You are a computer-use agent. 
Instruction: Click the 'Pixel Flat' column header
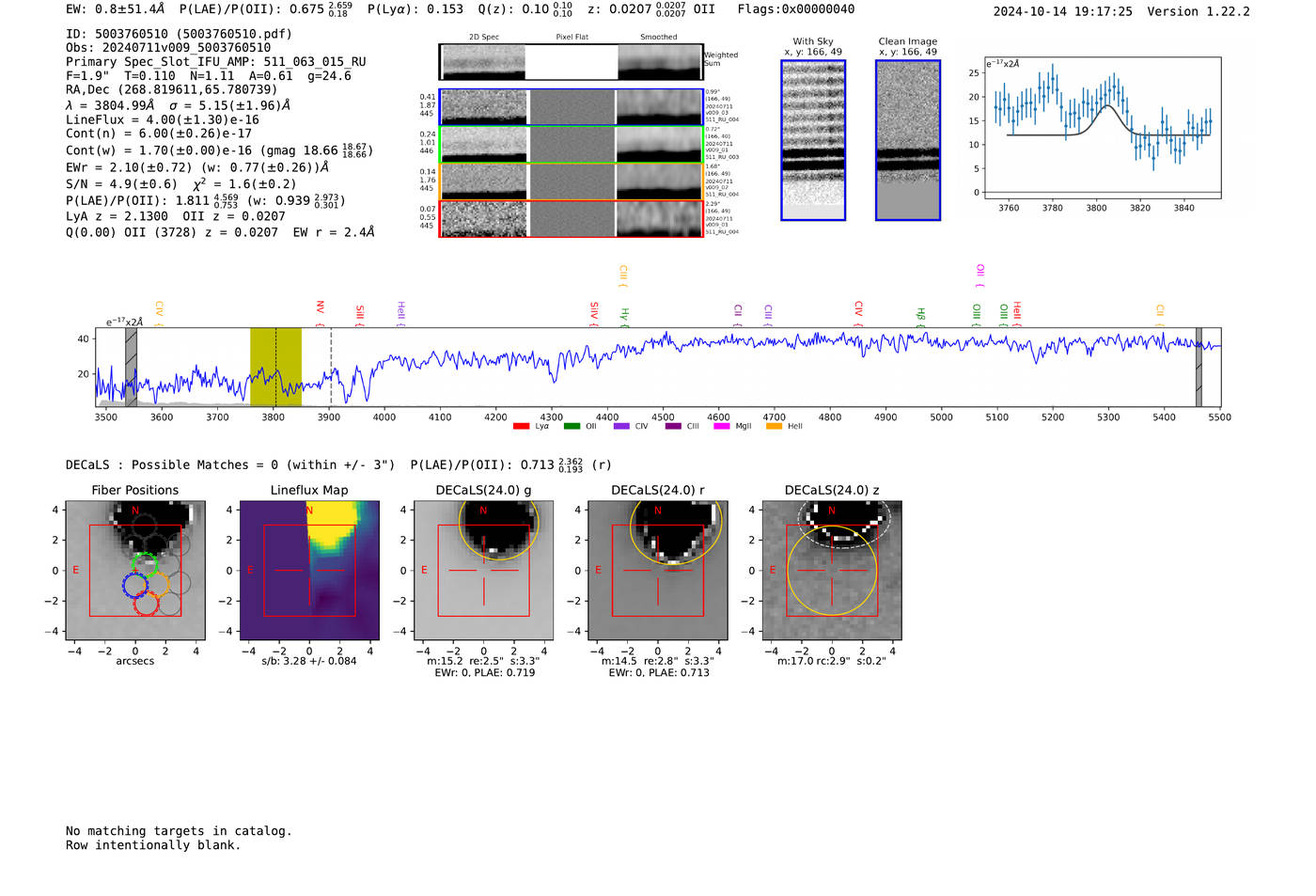[x=572, y=37]
